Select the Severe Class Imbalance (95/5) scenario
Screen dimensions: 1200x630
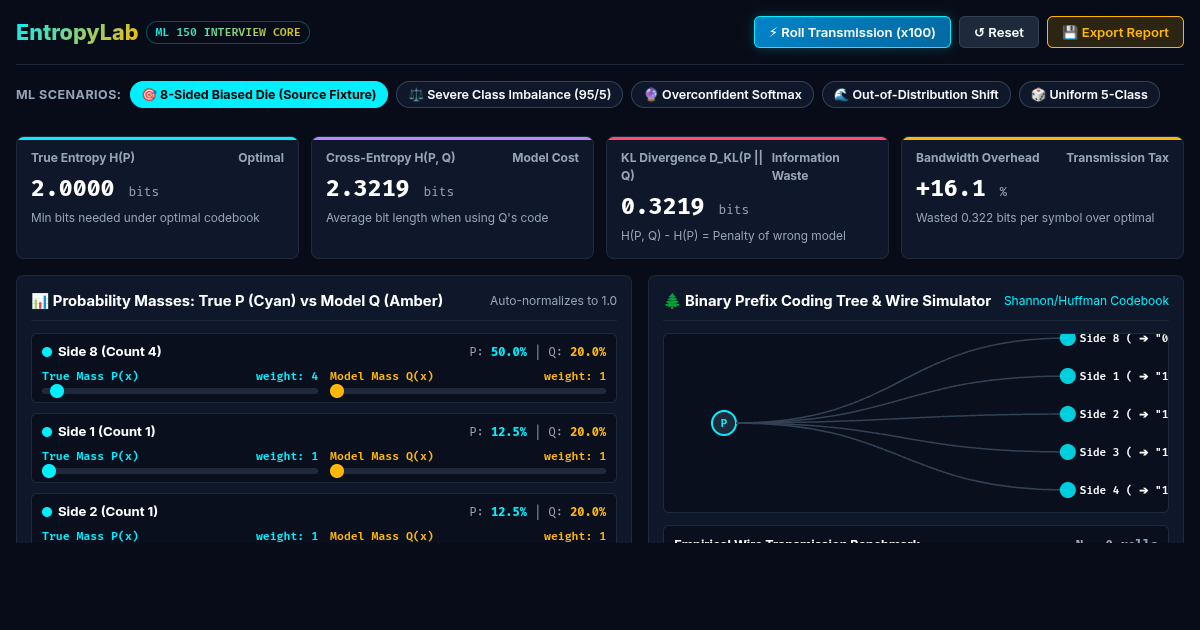[509, 95]
